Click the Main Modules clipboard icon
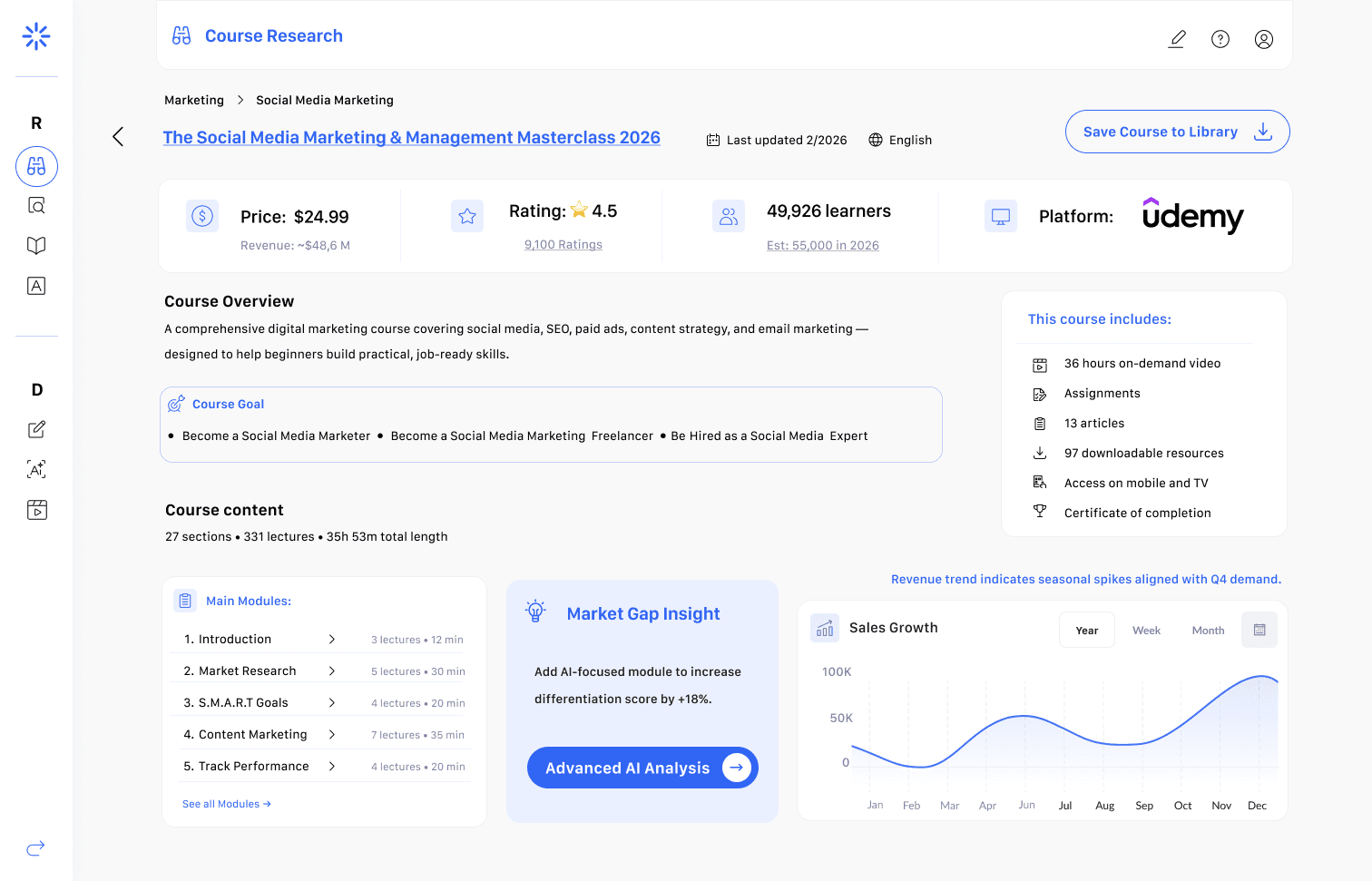 (x=185, y=601)
